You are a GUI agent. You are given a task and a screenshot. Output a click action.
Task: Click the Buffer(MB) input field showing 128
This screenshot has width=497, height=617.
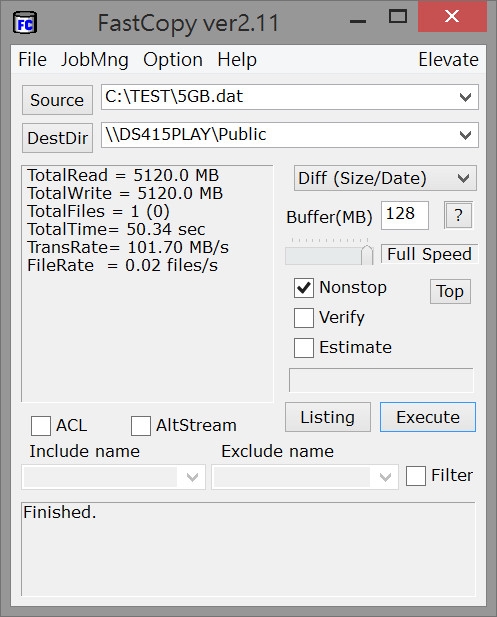click(405, 215)
